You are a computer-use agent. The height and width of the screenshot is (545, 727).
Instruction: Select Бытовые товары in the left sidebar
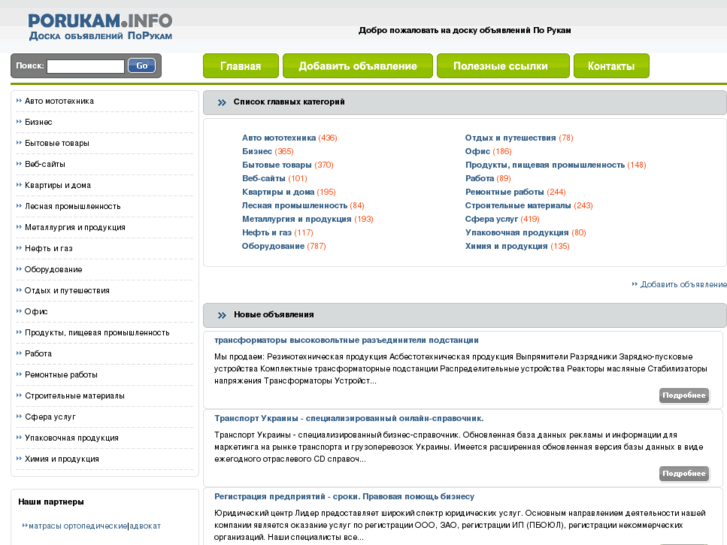[57, 143]
